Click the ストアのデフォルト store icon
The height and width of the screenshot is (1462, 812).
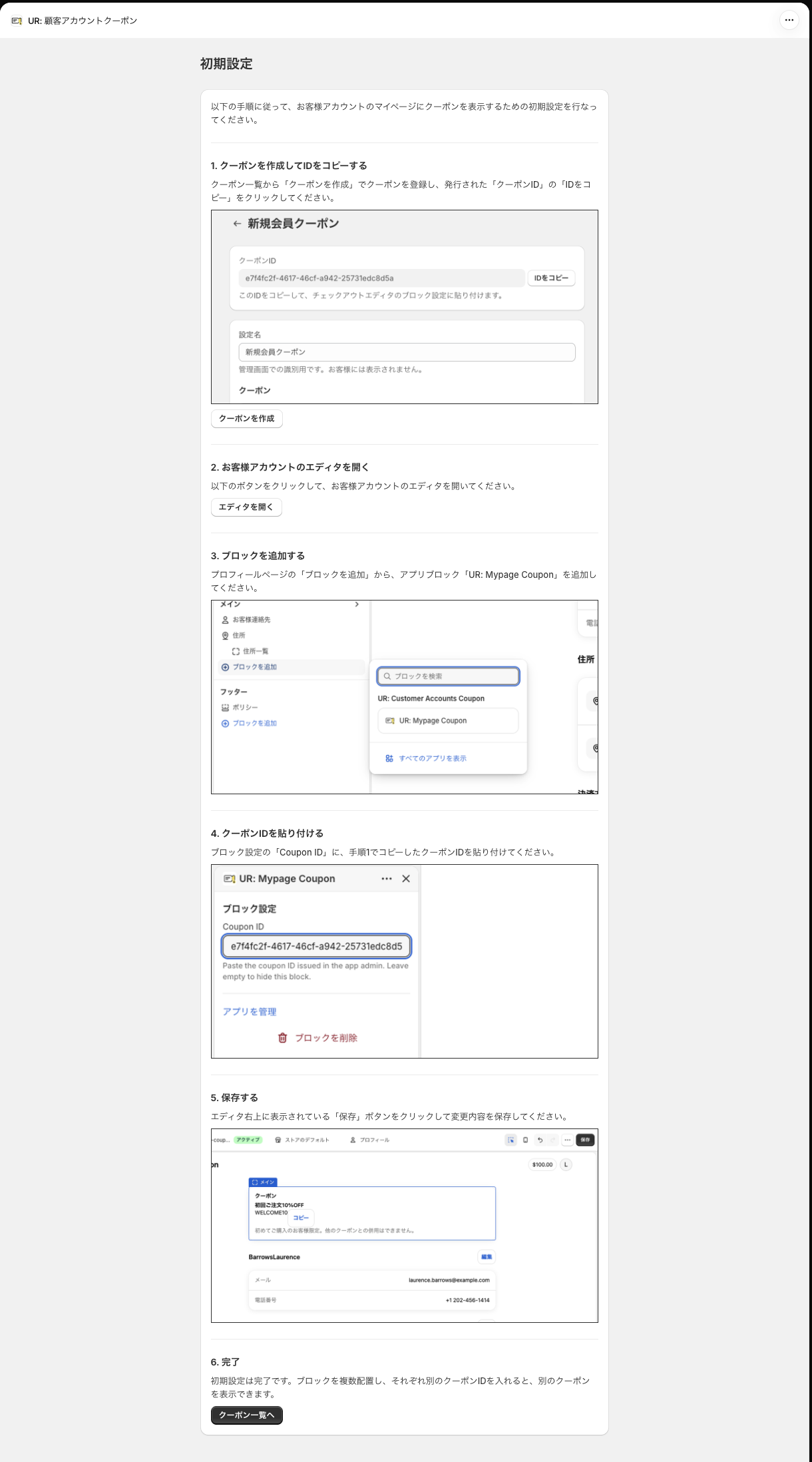(x=278, y=1140)
